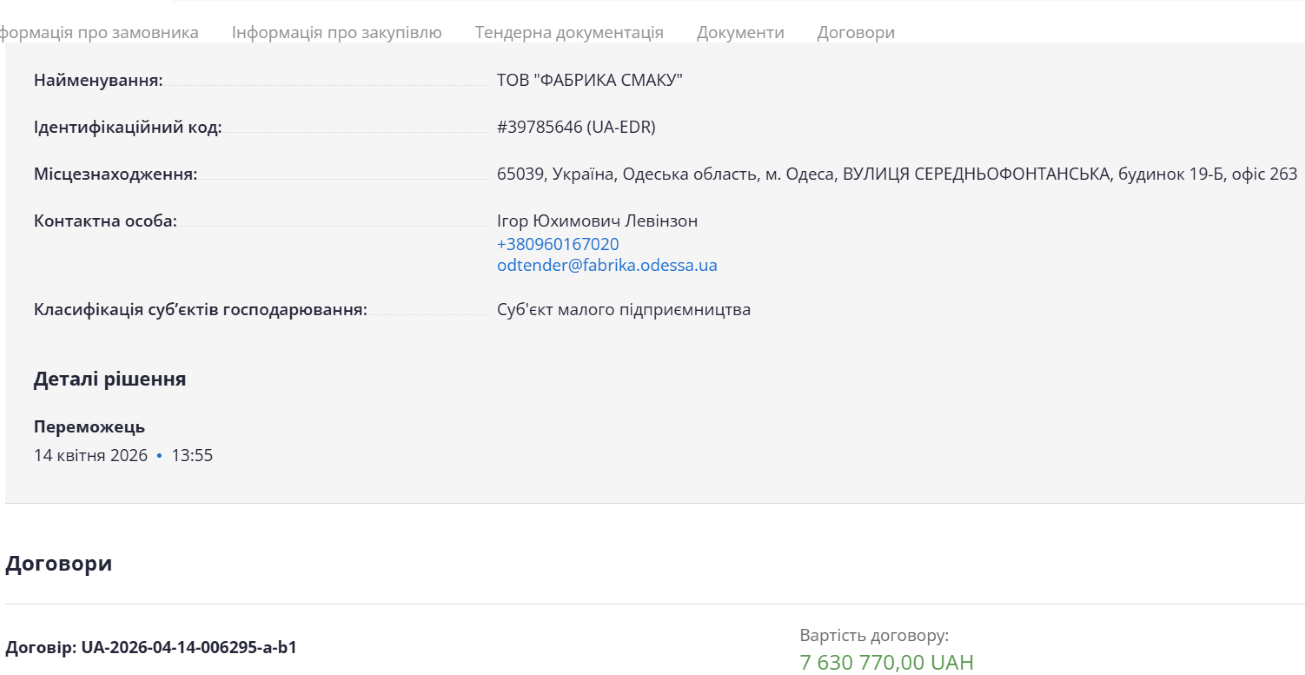Click the Одеса address text

896,174
